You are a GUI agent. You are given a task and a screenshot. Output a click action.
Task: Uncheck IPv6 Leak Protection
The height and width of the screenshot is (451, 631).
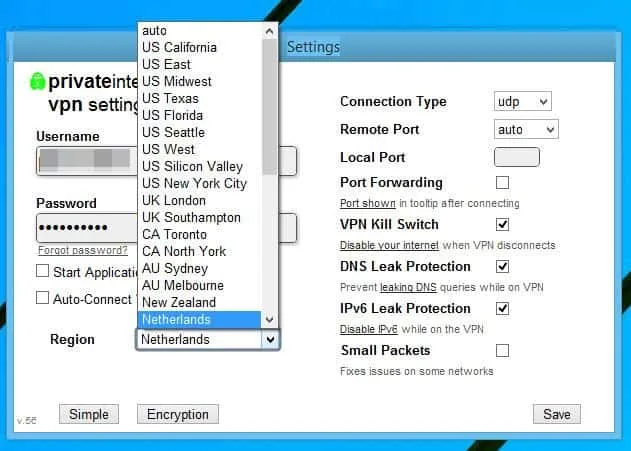point(502,309)
